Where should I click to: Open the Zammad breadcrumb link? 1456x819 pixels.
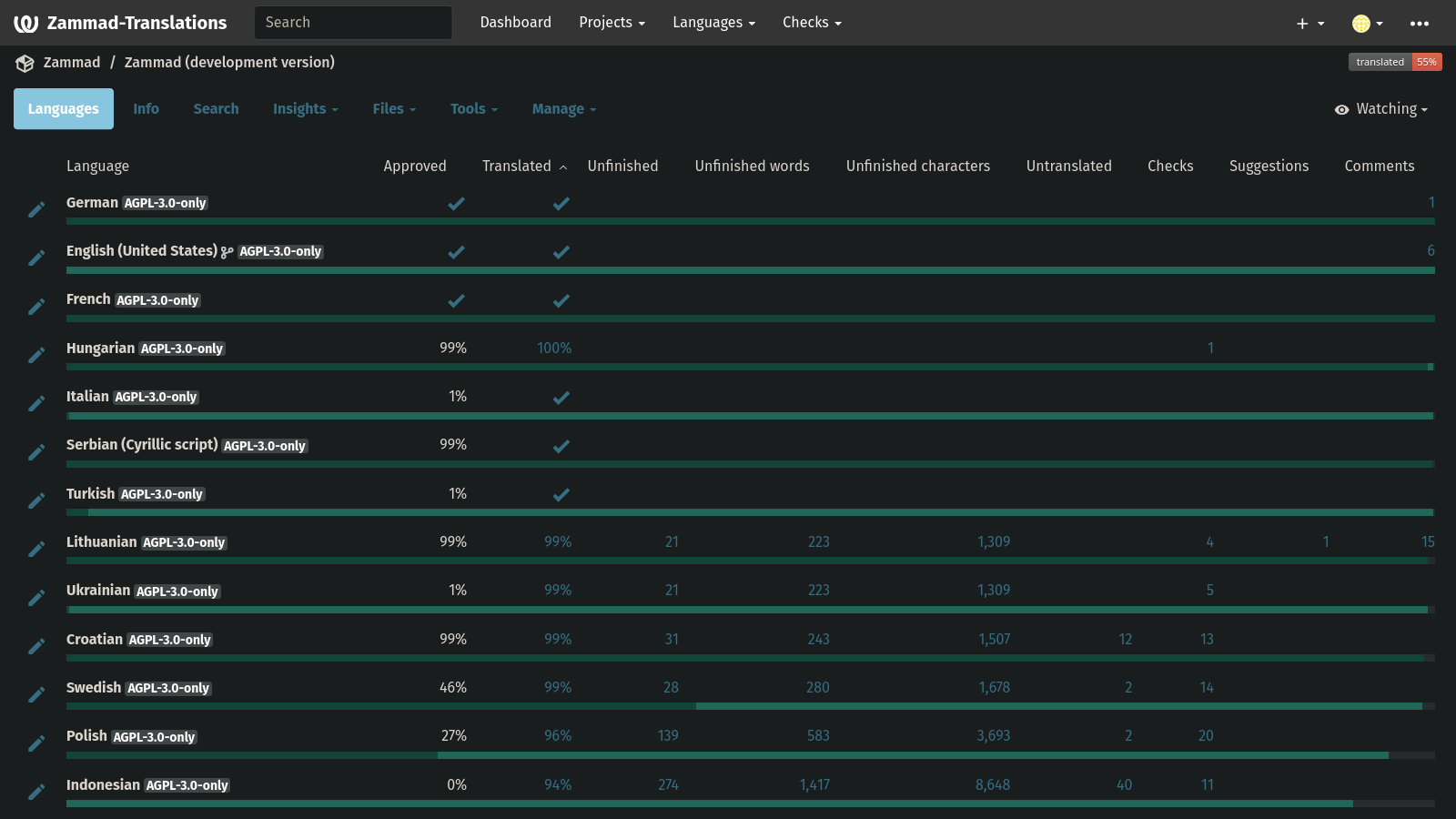[72, 62]
